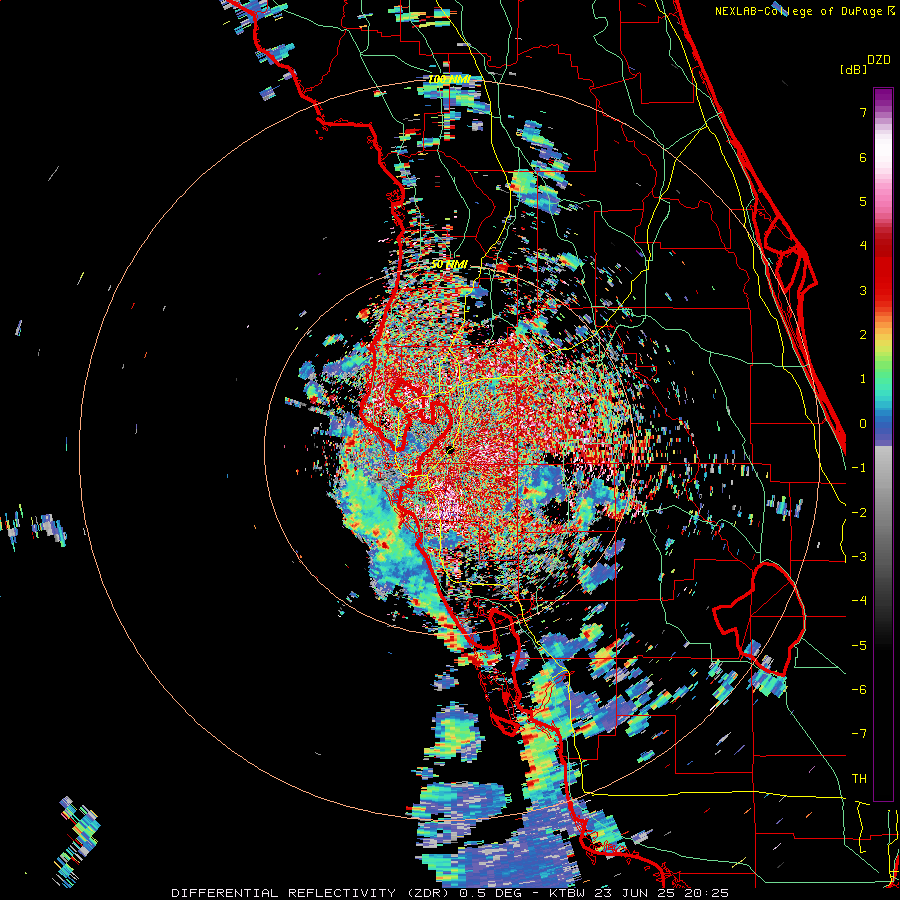
Task: Click the scale label 3
Action: [x=863, y=290]
